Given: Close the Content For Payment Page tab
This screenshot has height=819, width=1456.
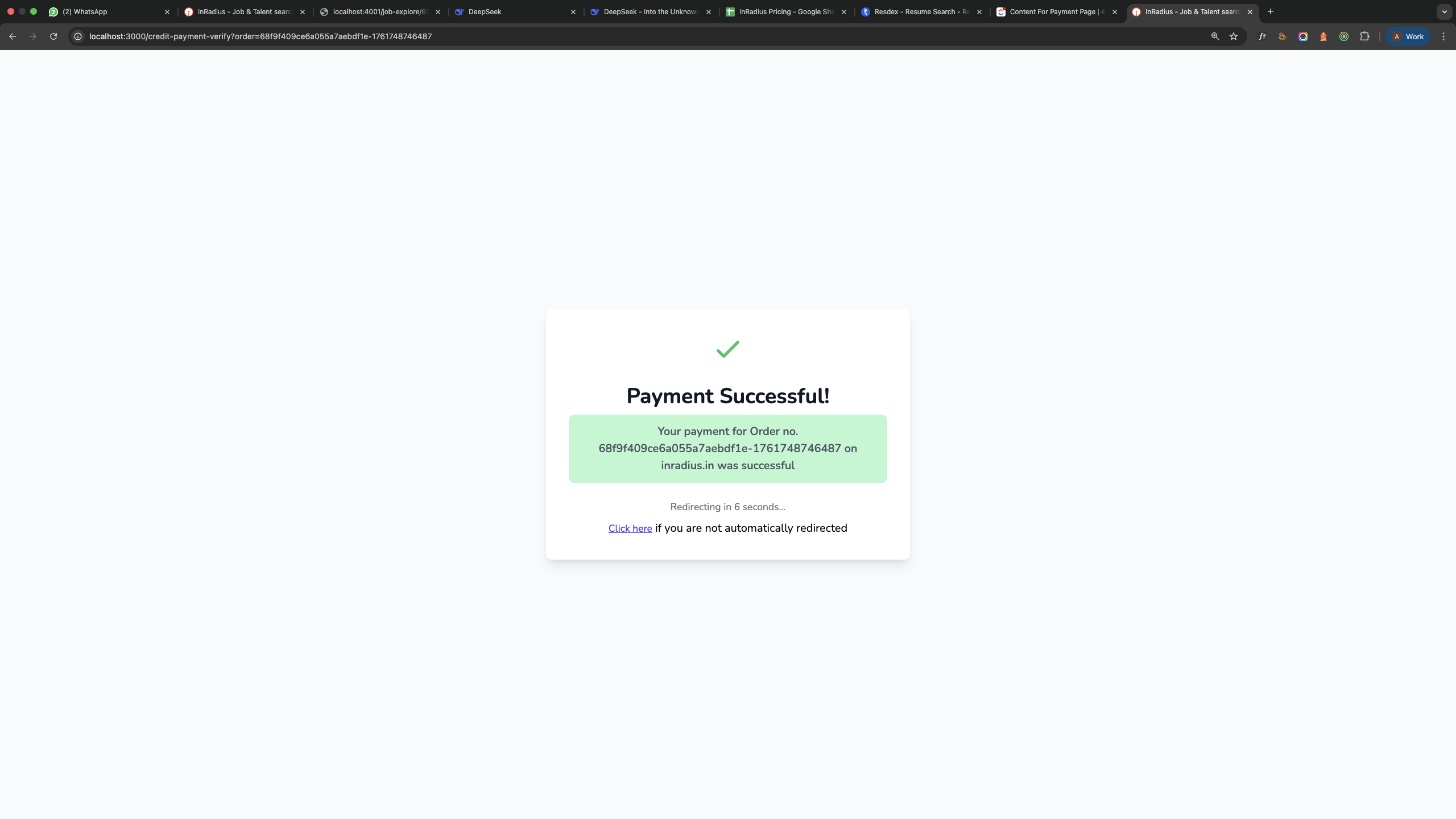Looking at the screenshot, I should point(1115,11).
